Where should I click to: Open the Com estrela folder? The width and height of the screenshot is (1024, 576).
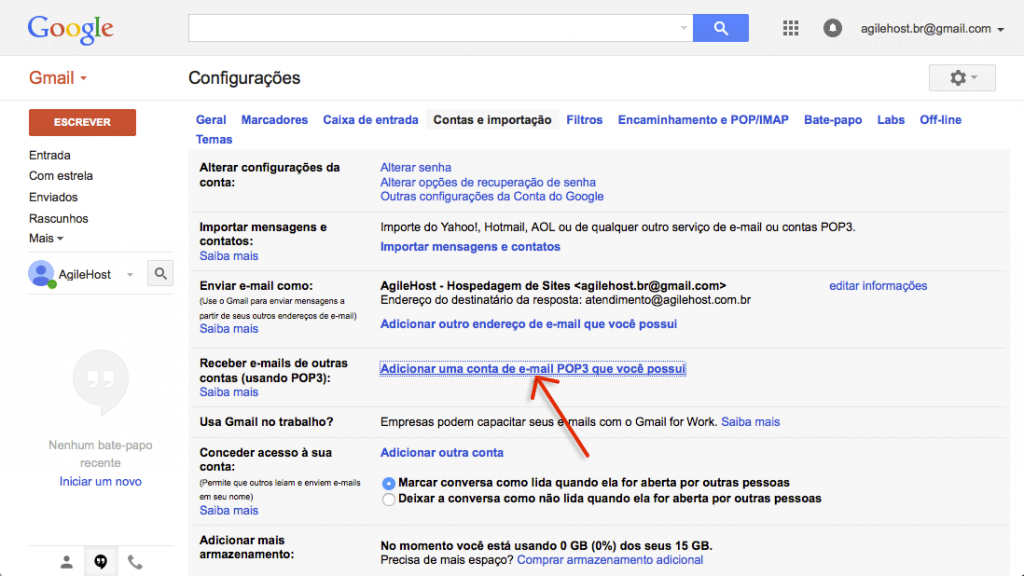(61, 176)
